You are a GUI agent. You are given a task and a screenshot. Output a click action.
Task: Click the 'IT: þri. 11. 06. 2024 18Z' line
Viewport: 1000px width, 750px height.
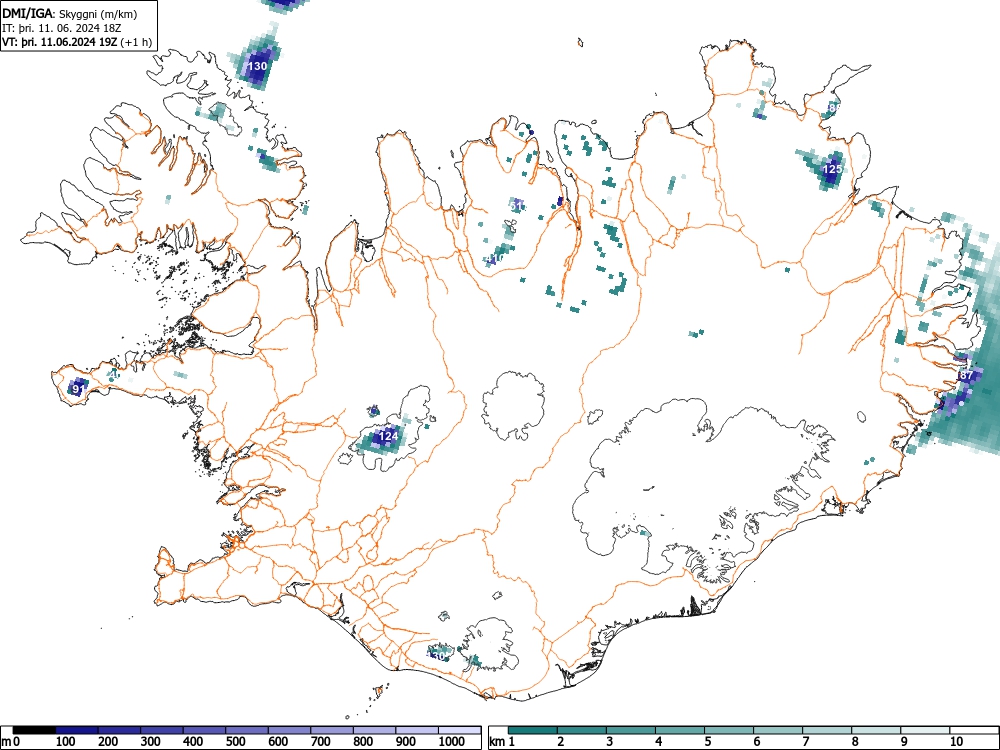pos(61,28)
